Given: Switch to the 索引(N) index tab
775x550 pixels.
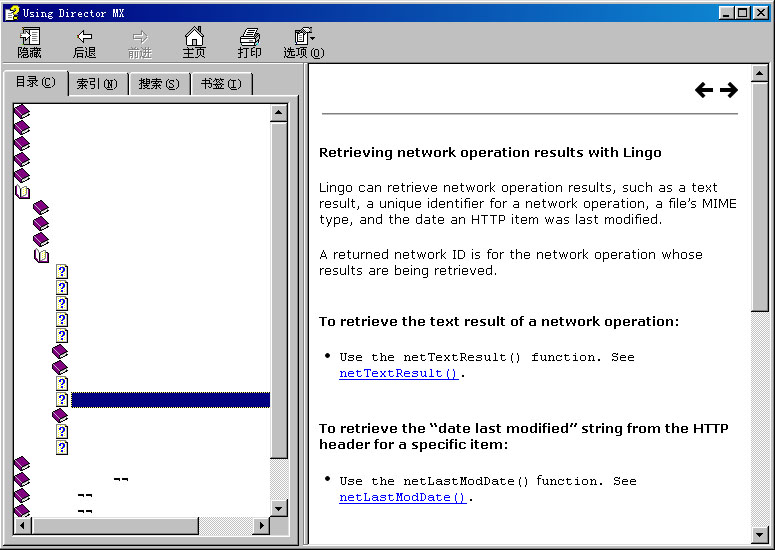Looking at the screenshot, I should (x=97, y=84).
